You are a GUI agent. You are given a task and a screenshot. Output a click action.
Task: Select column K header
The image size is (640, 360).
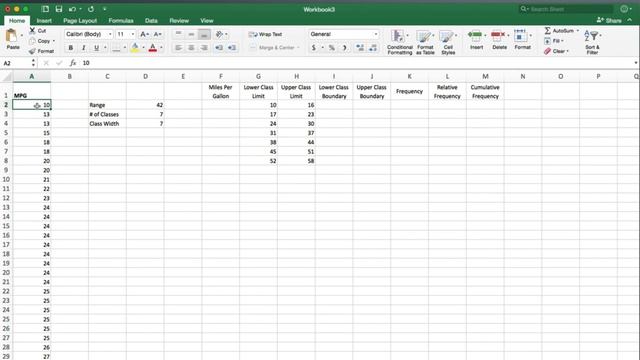[x=409, y=76]
